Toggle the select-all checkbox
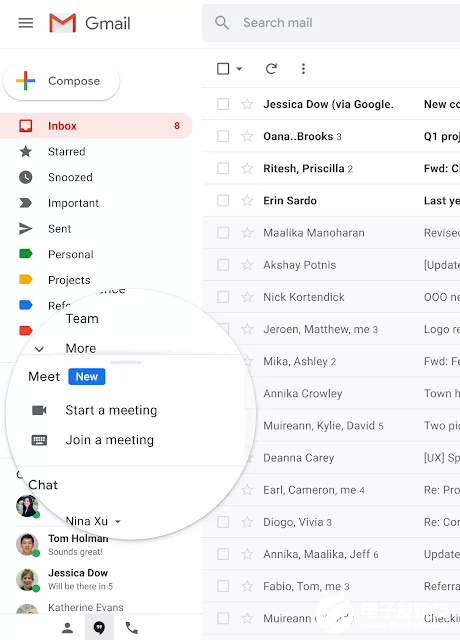Viewport: 460px width, 640px height. pyautogui.click(x=223, y=69)
